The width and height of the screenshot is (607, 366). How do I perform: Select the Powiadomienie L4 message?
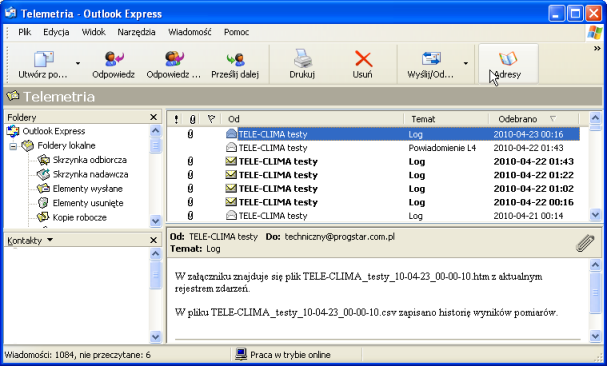click(x=374, y=148)
